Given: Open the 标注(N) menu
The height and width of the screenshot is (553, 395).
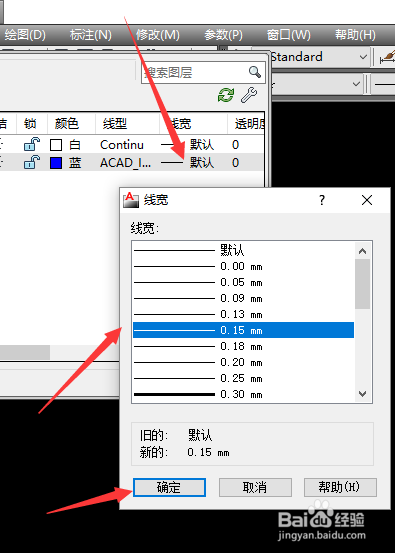Looking at the screenshot, I should (x=91, y=35).
